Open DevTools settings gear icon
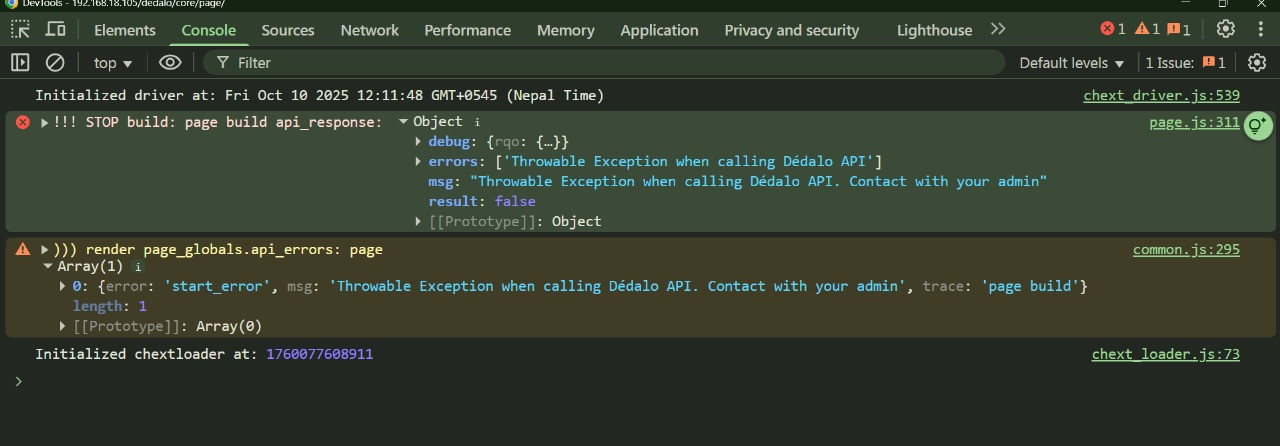1280x446 pixels. coord(1225,30)
